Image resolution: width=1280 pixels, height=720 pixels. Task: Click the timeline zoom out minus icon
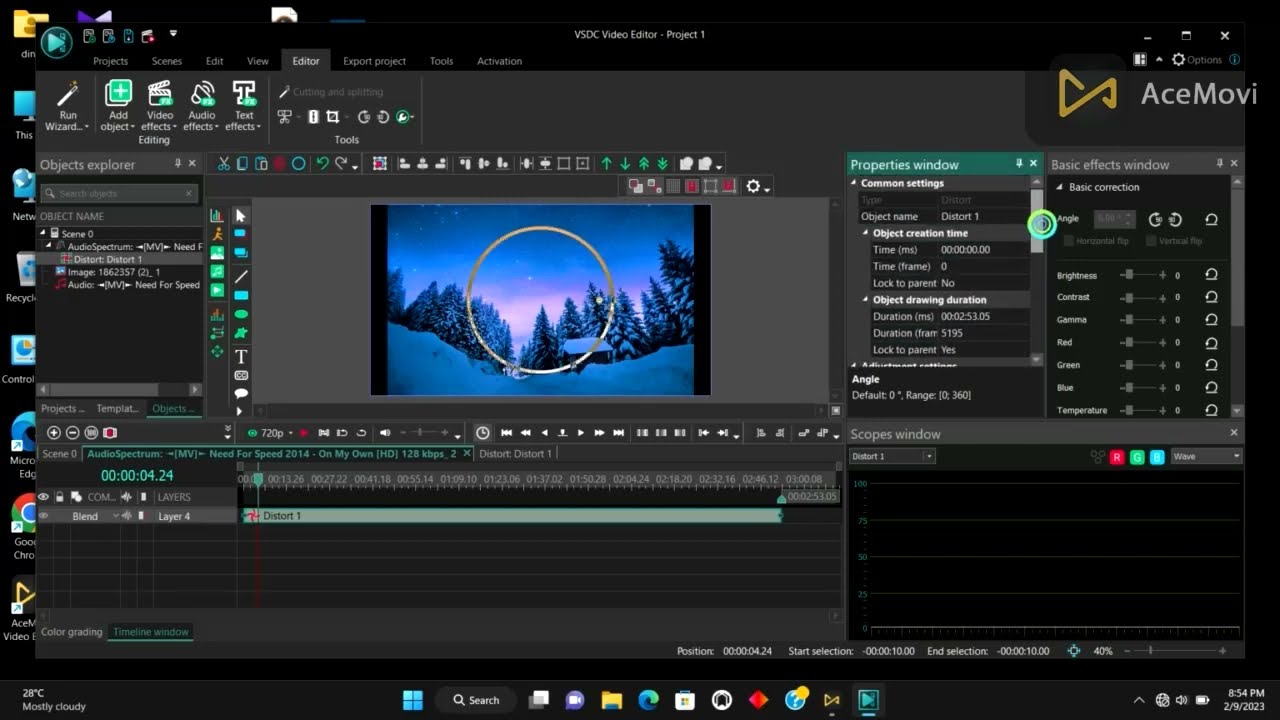pos(72,433)
